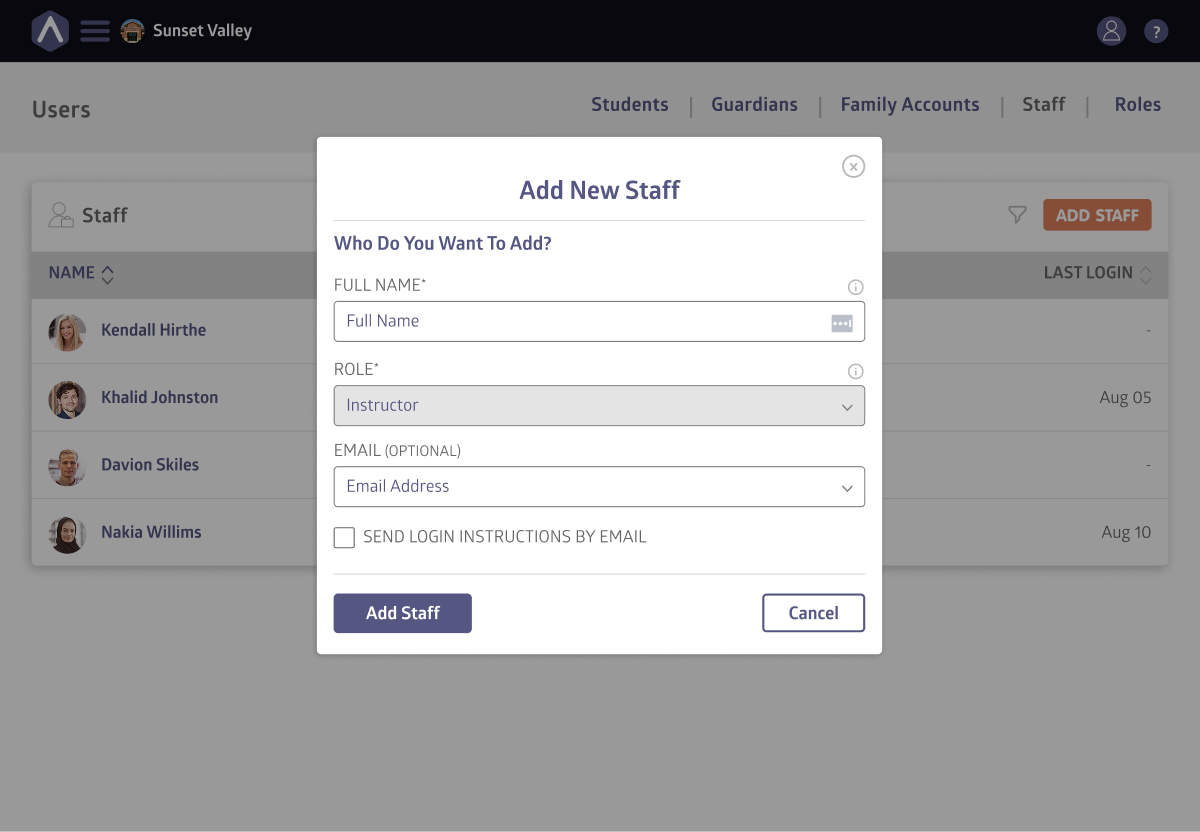Viewport: 1200px width, 832px height.
Task: Select Kendall Hirthe's avatar thumbnail
Action: click(67, 332)
